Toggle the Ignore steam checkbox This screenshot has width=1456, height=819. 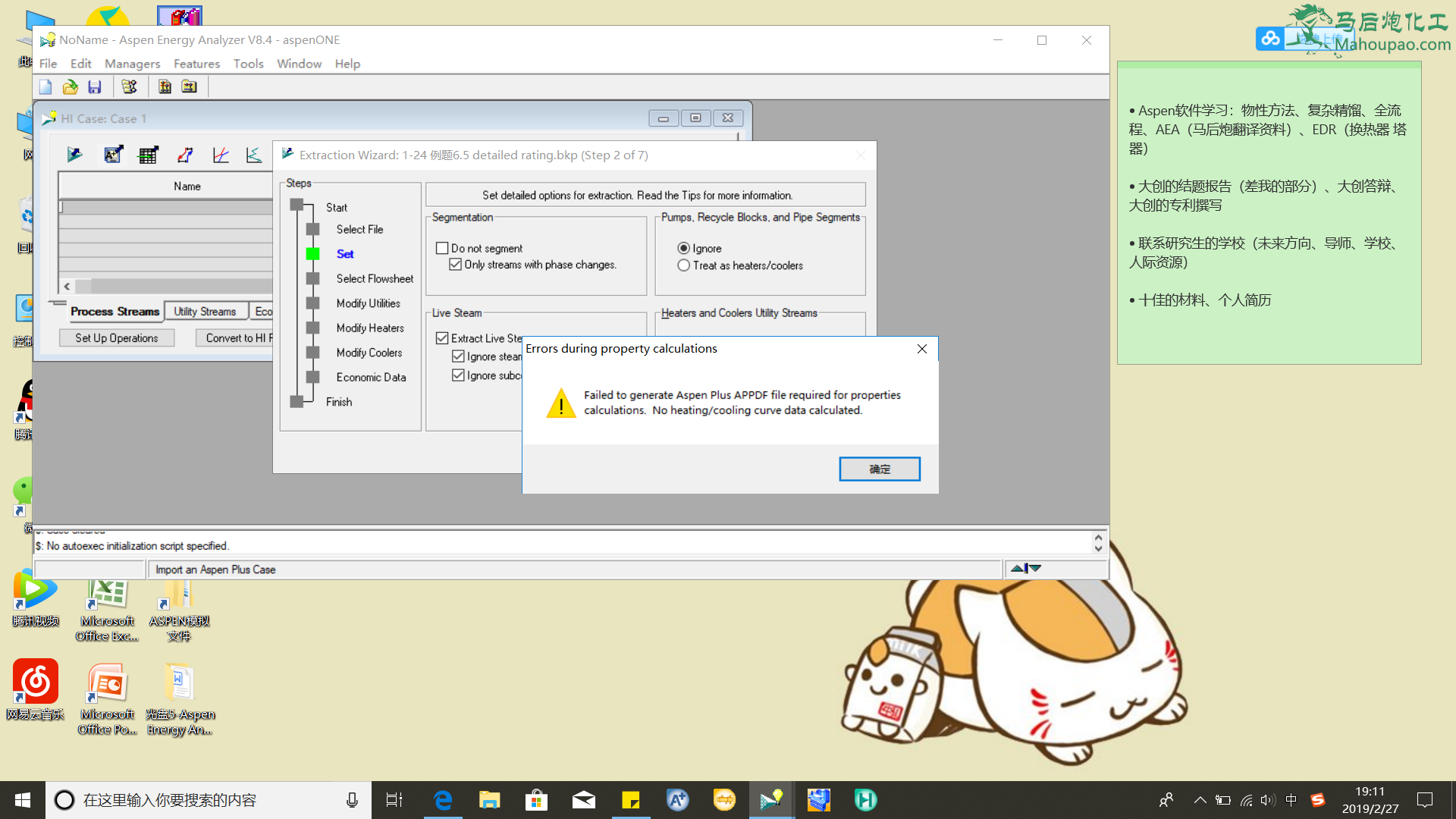tap(458, 356)
